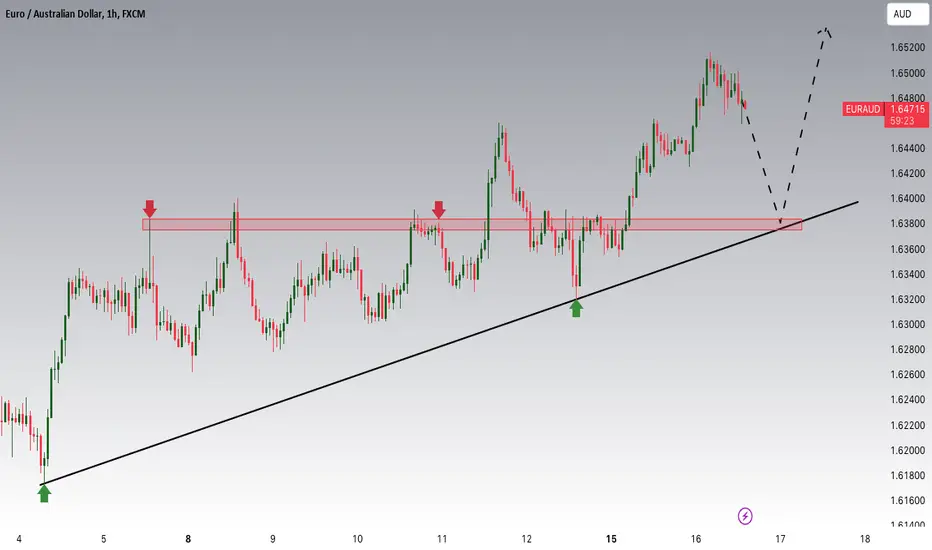This screenshot has height=550, width=932.
Task: Click date label 9 on time axis
Action: 273,539
